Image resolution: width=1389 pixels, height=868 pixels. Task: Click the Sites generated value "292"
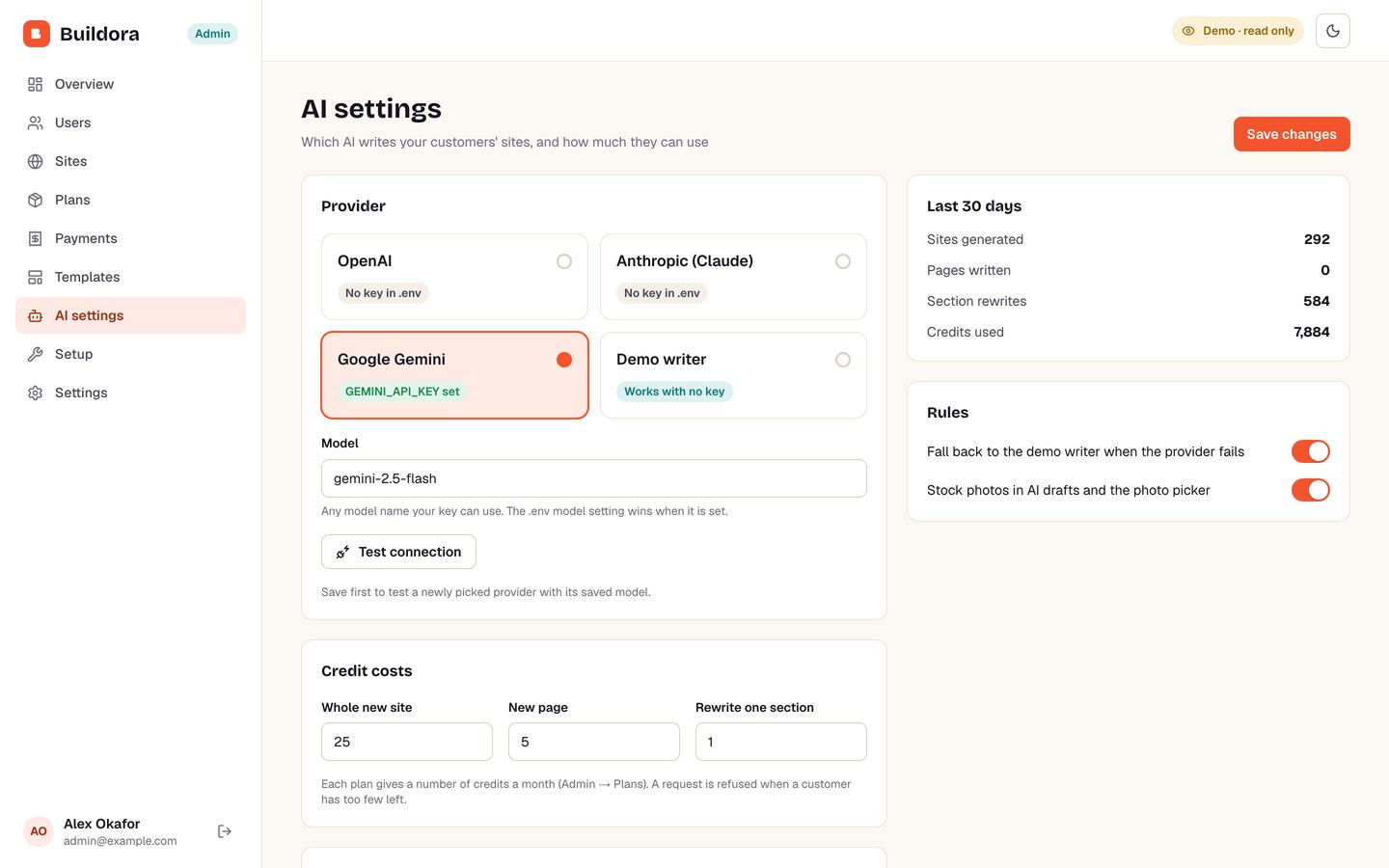tap(1317, 239)
